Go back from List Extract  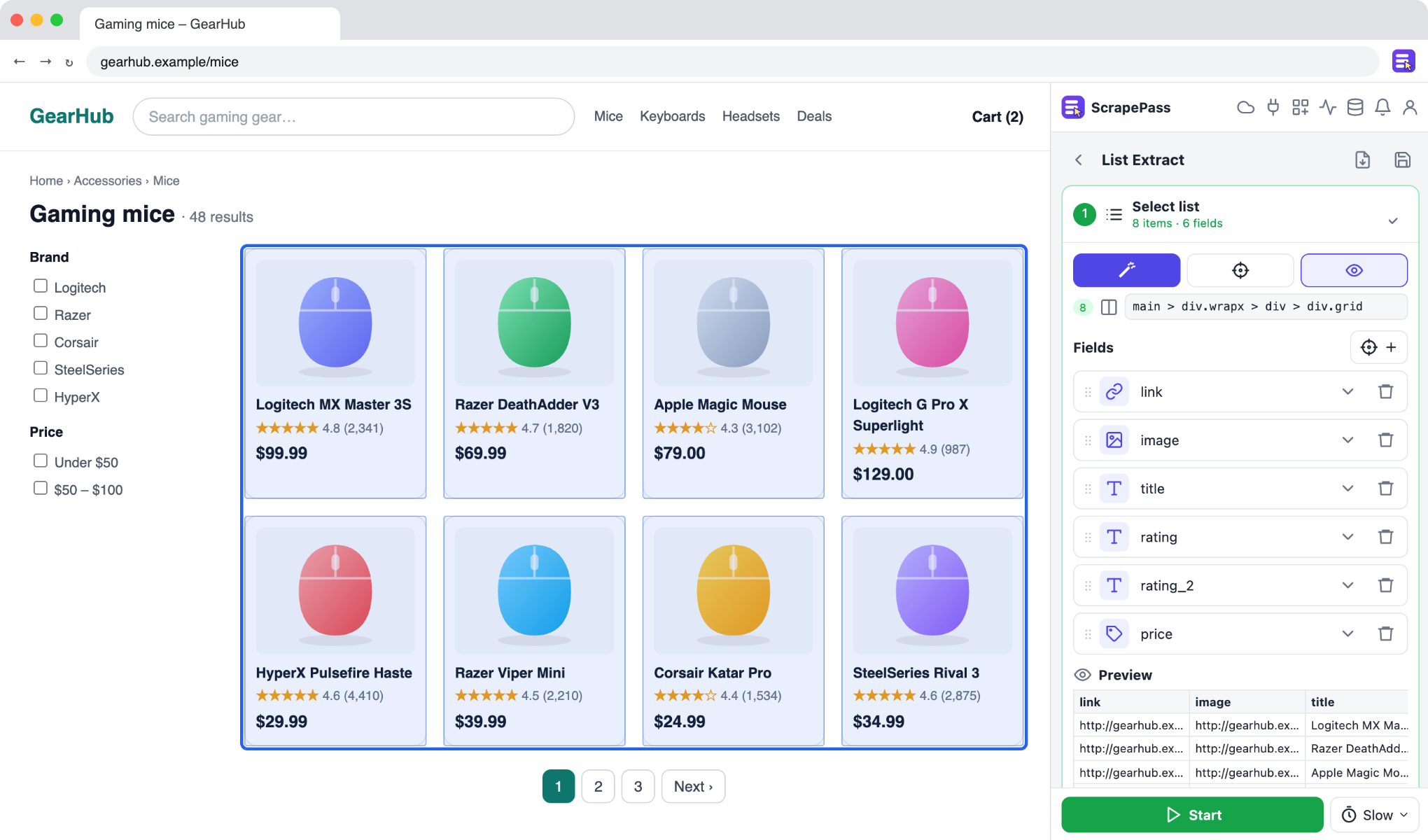click(x=1079, y=160)
